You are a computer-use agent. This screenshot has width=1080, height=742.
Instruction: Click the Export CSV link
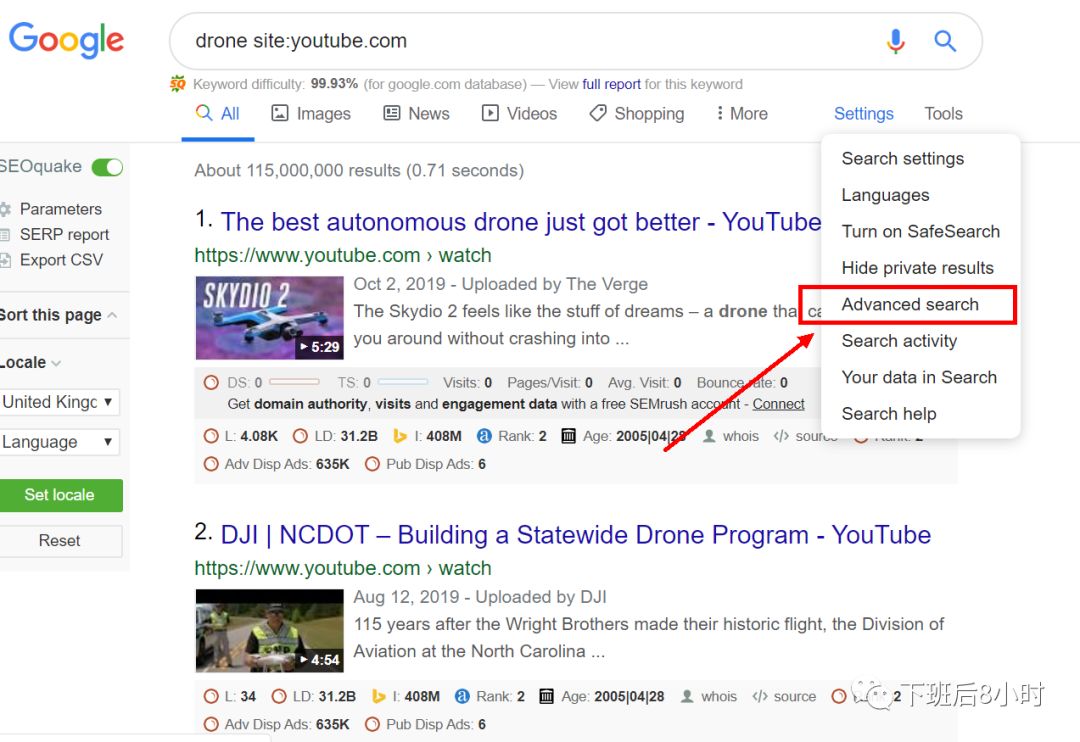(x=61, y=260)
